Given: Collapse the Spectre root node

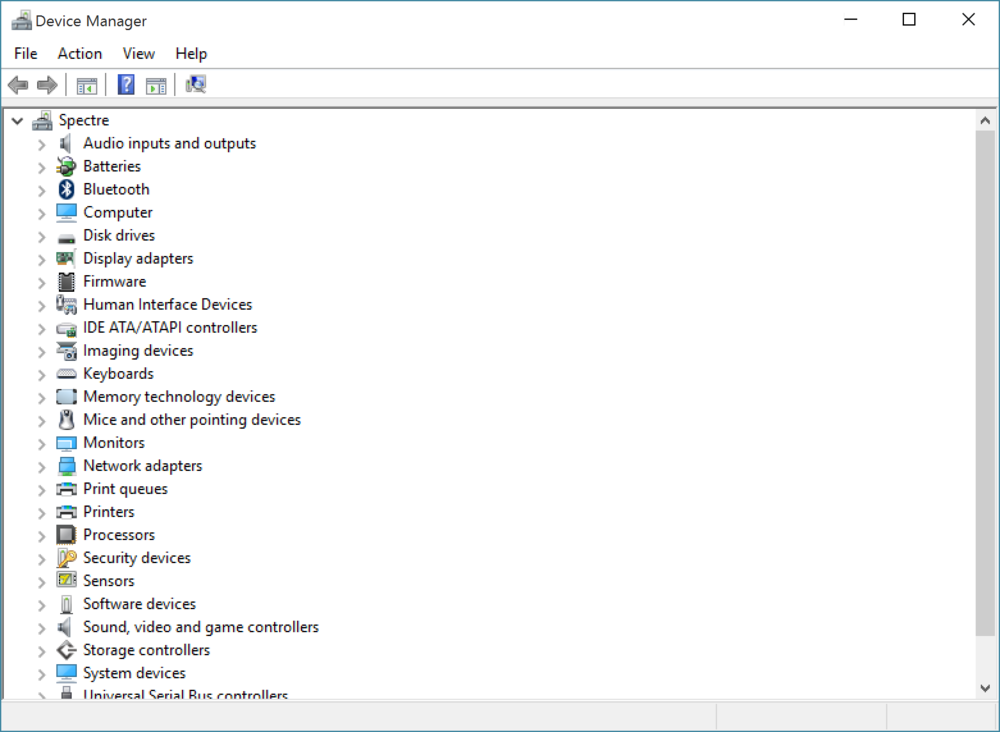Looking at the screenshot, I should click(x=17, y=121).
